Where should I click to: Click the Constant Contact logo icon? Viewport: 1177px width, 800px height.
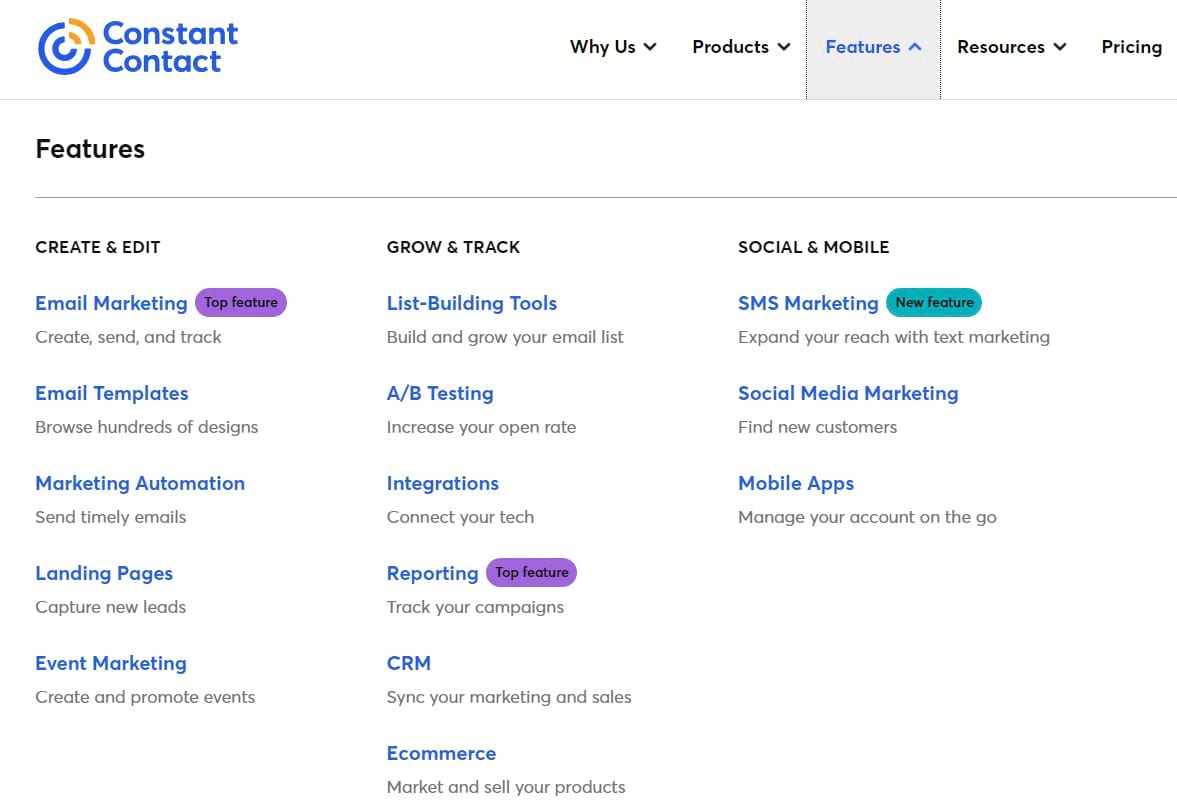[x=66, y=47]
